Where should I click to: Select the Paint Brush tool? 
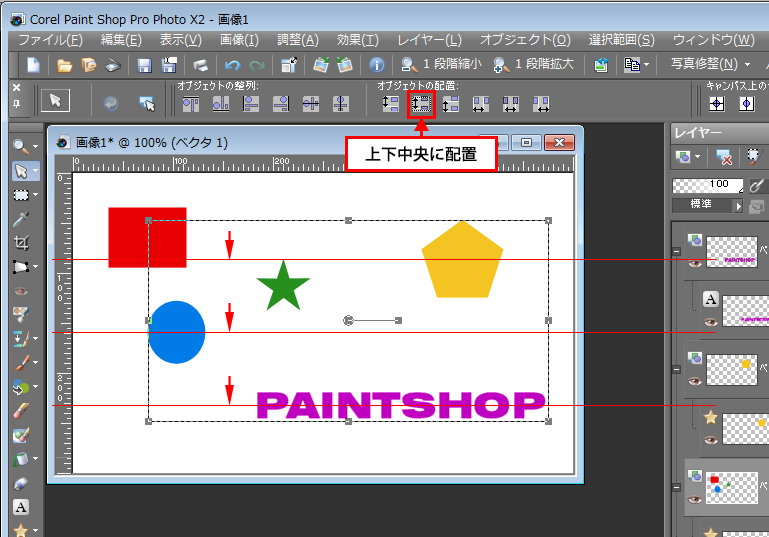[x=21, y=363]
